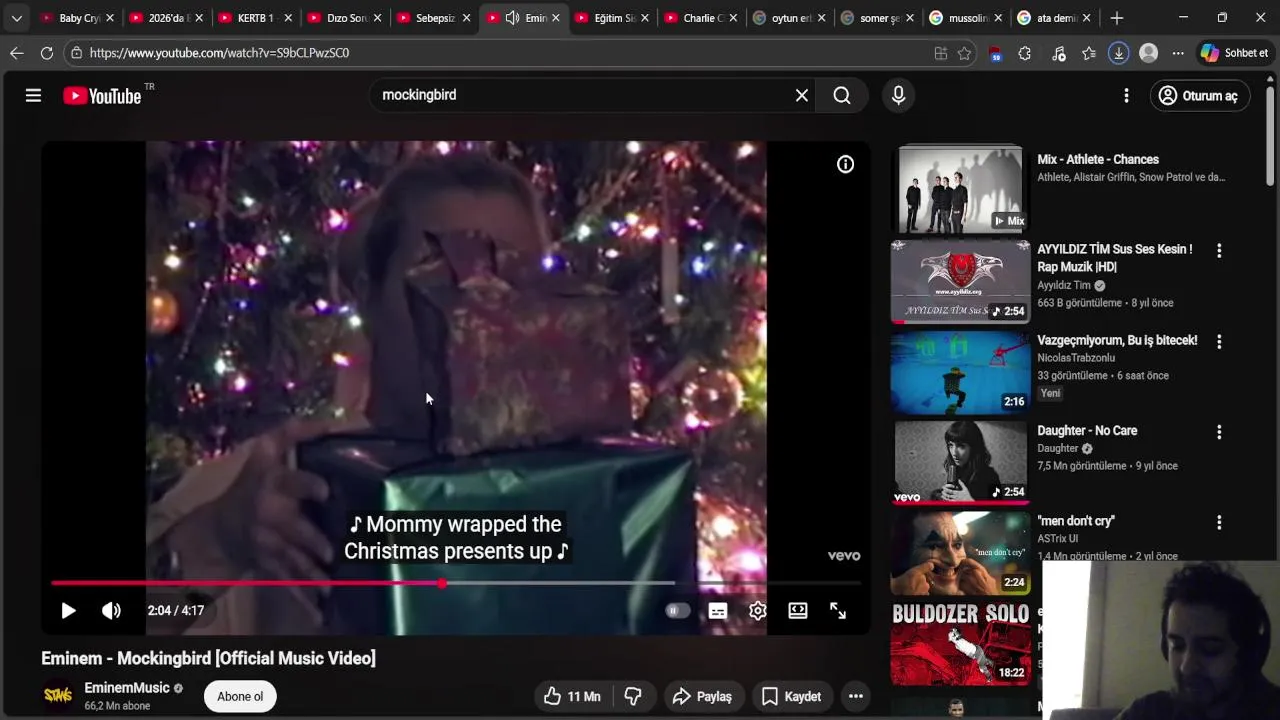Open options for Vazgeçmiyorum, Bu iş bitecek!
Screen dimensions: 1280x720
tap(1218, 342)
